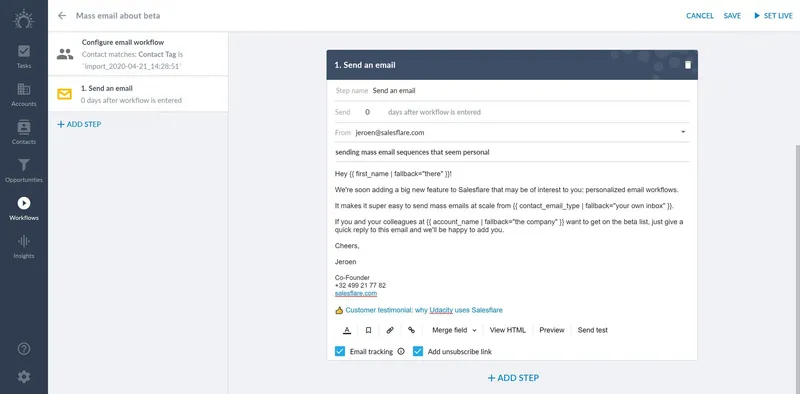Set the workflow live
This screenshot has width=800, height=394.
(x=773, y=16)
